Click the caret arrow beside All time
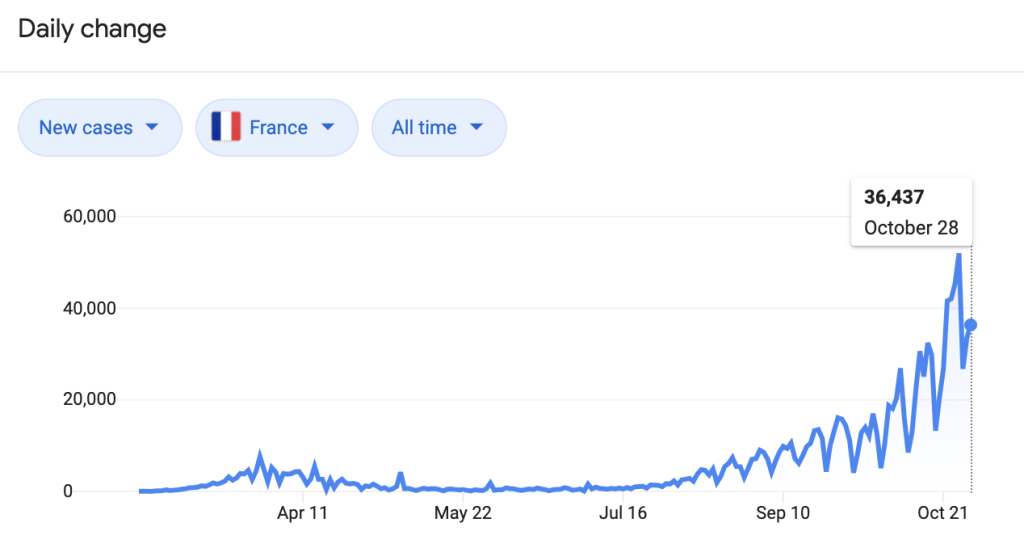Viewport: 1024px width, 548px height. pyautogui.click(x=476, y=128)
